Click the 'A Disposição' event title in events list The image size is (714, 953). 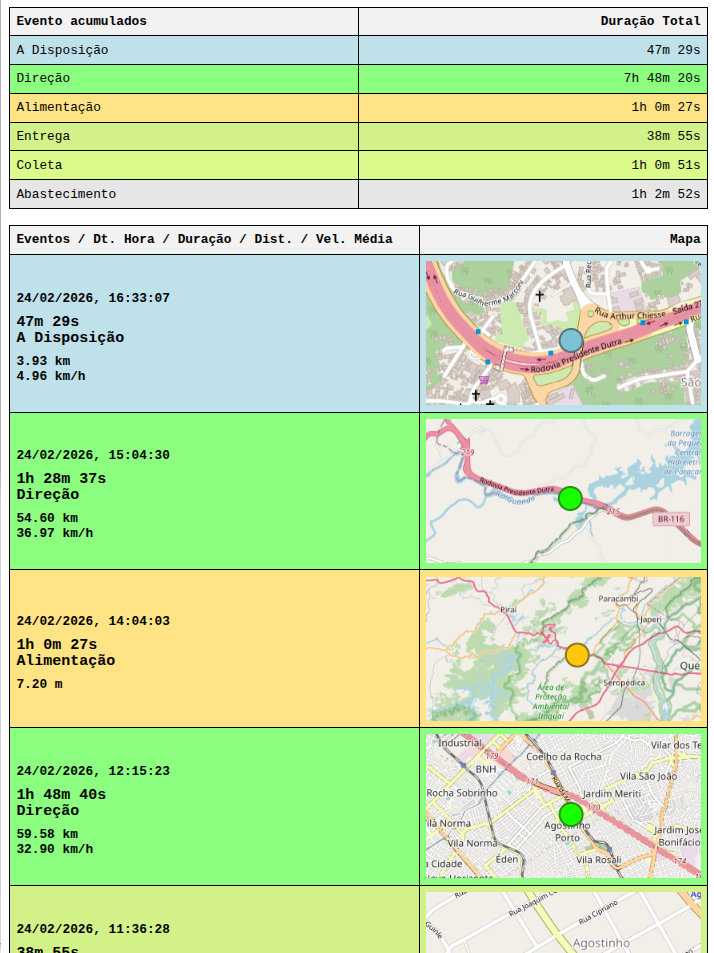pos(70,338)
